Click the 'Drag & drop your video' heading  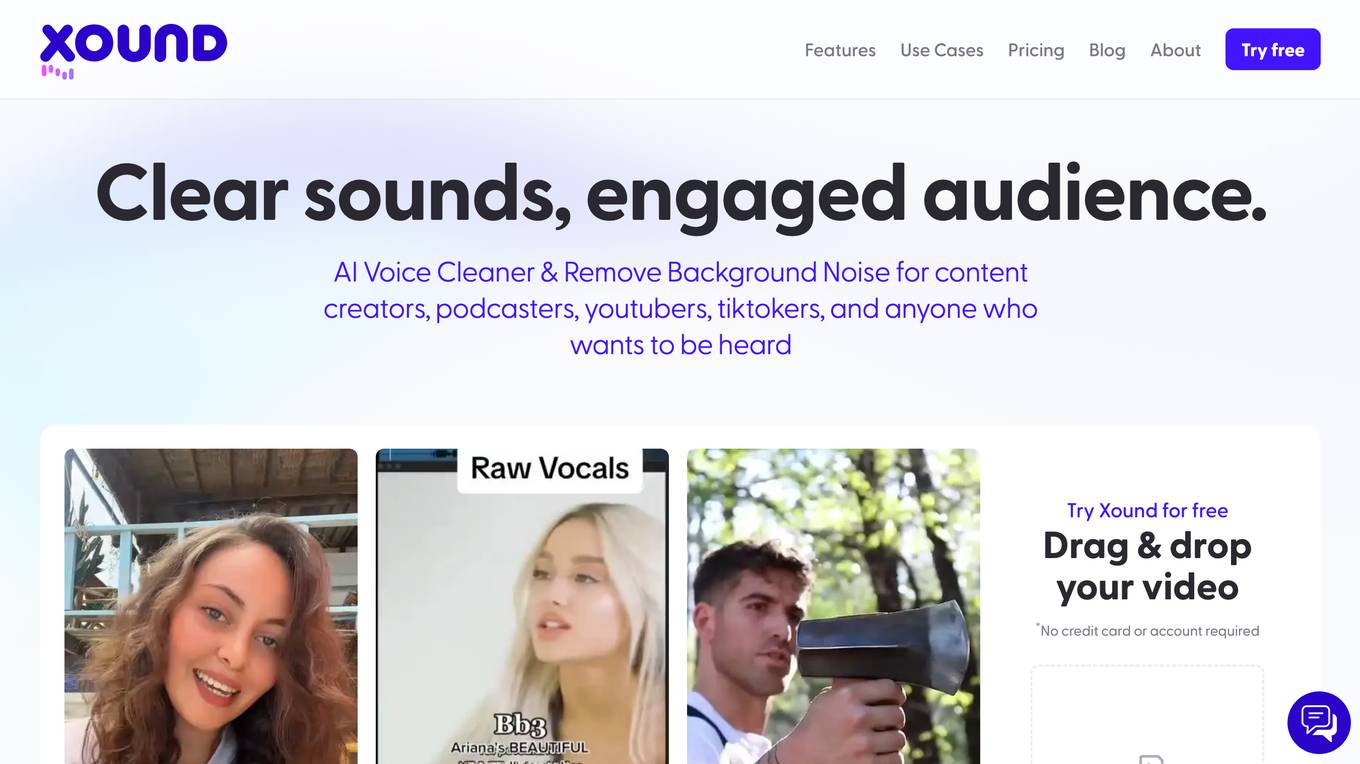(1147, 566)
